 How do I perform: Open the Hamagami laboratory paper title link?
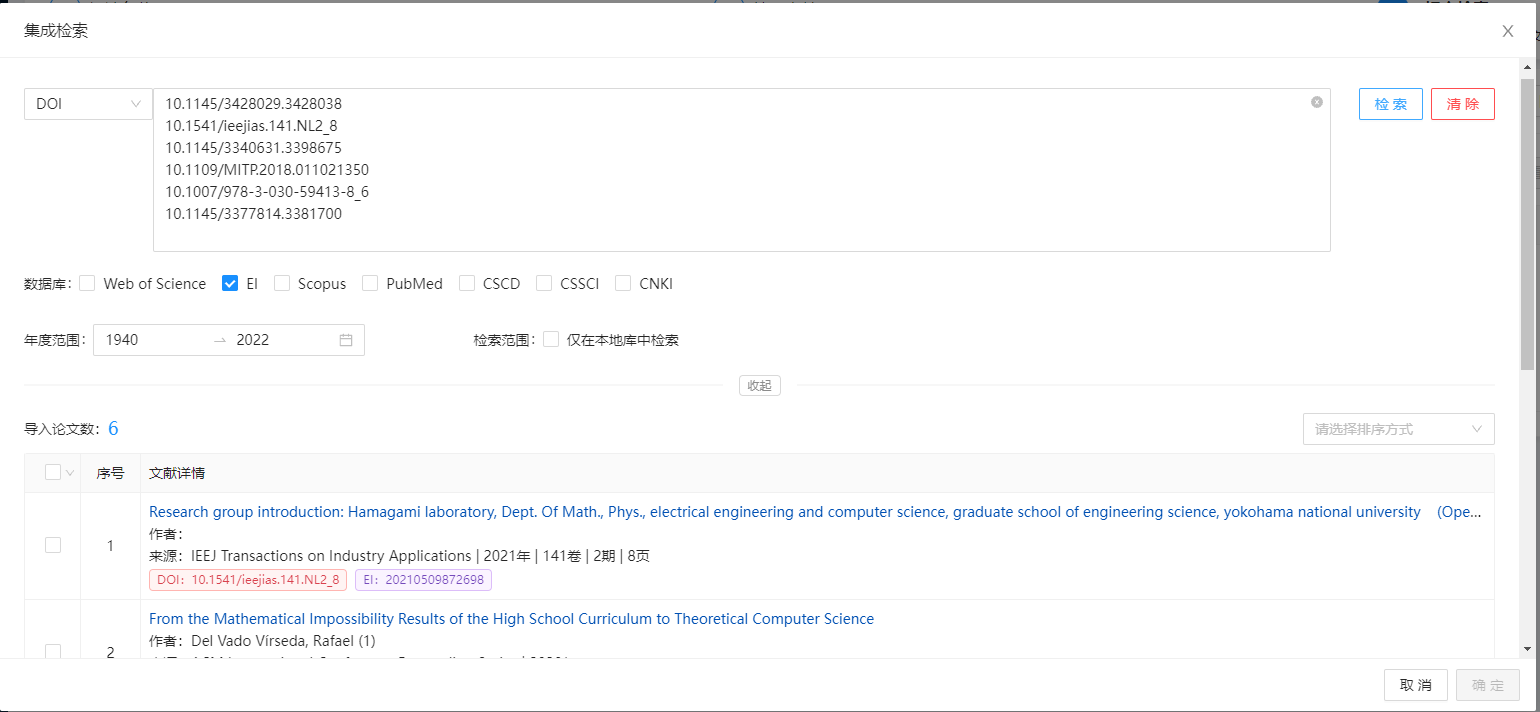(x=784, y=512)
